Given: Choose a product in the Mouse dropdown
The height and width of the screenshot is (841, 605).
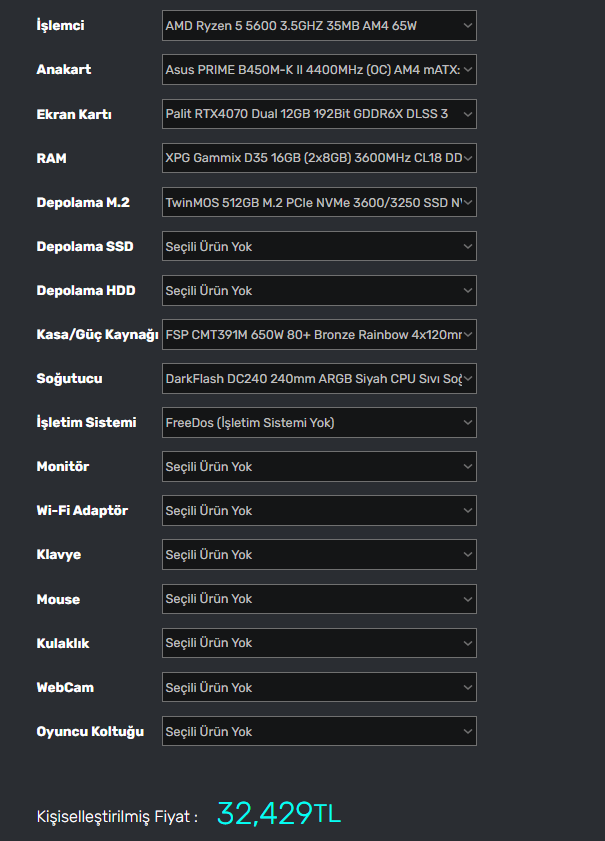Looking at the screenshot, I should (318, 598).
